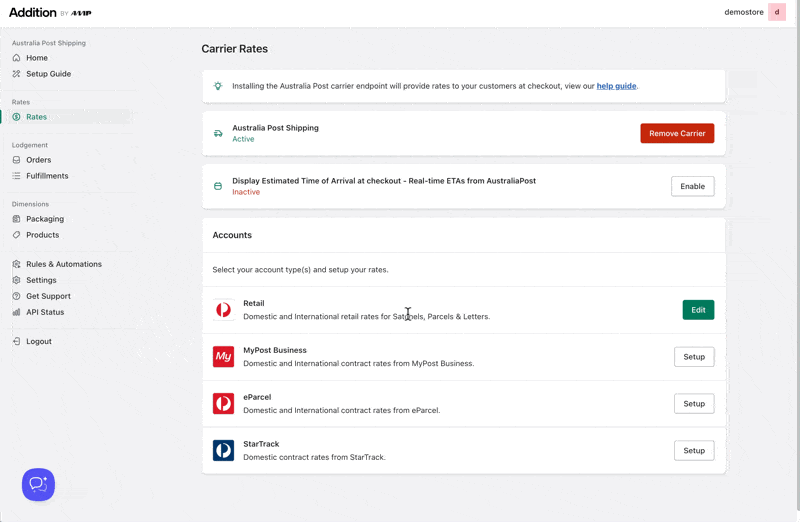The image size is (800, 522).
Task: Click the Products tag icon
Action: click(16, 235)
